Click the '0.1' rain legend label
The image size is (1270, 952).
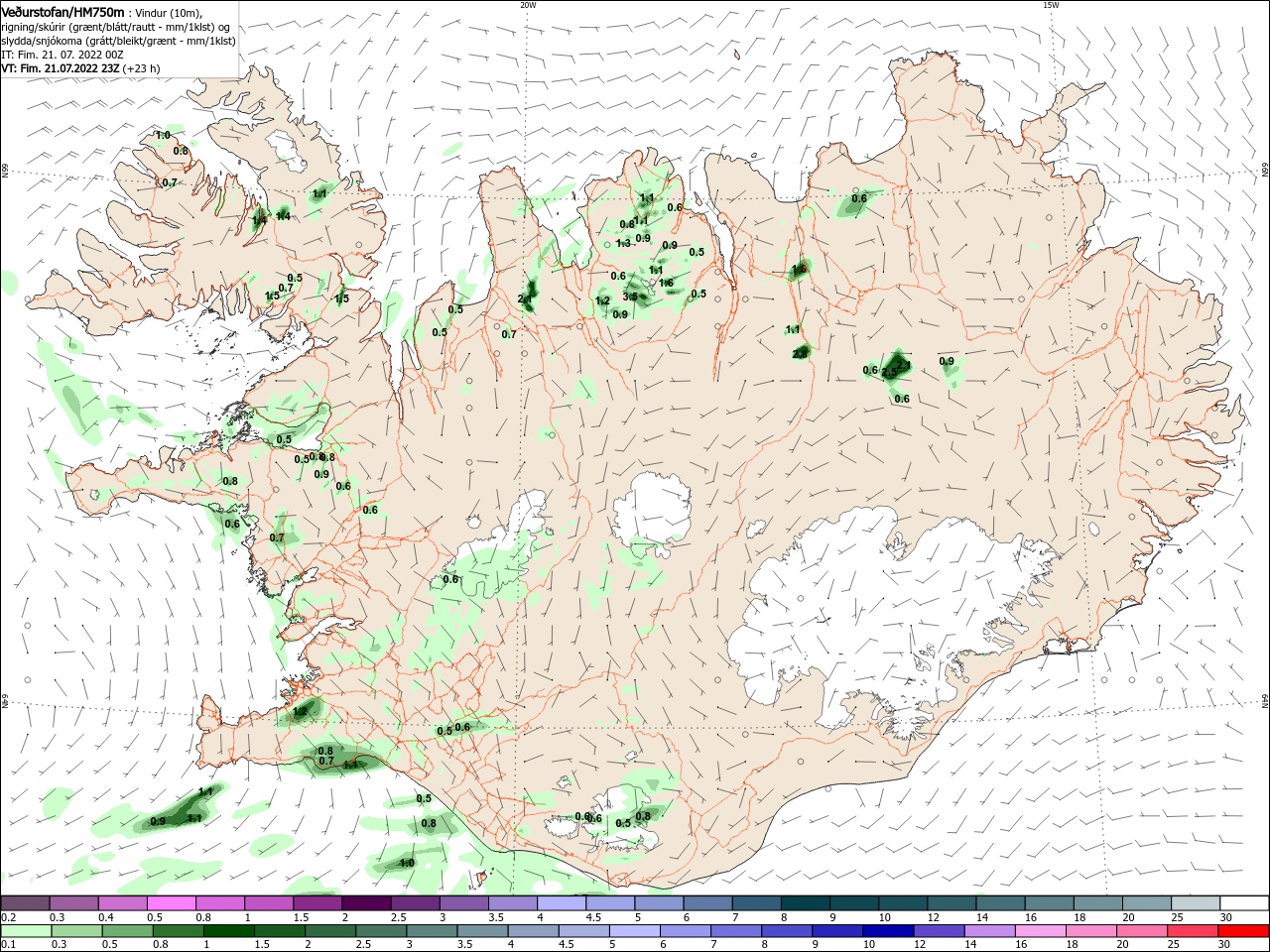click(9, 945)
